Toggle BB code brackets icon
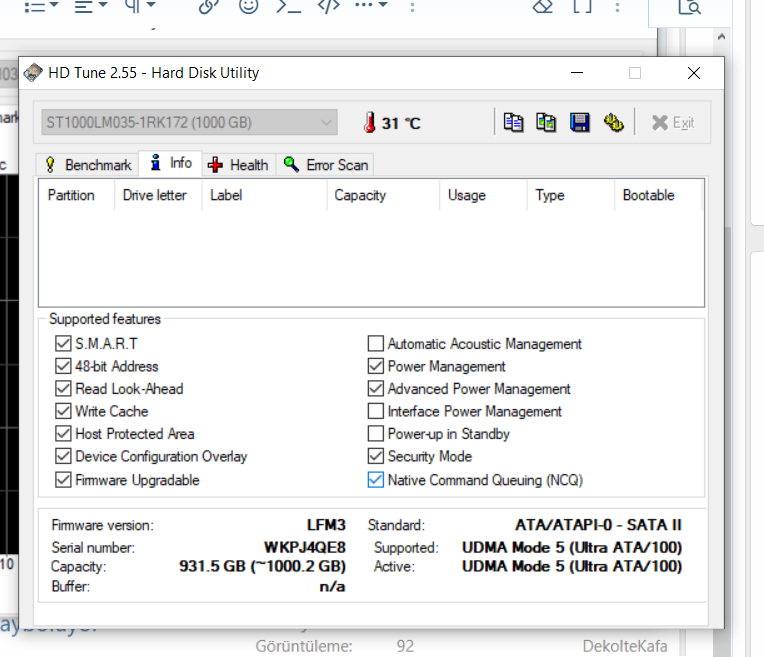This screenshot has height=657, width=764. (582, 6)
